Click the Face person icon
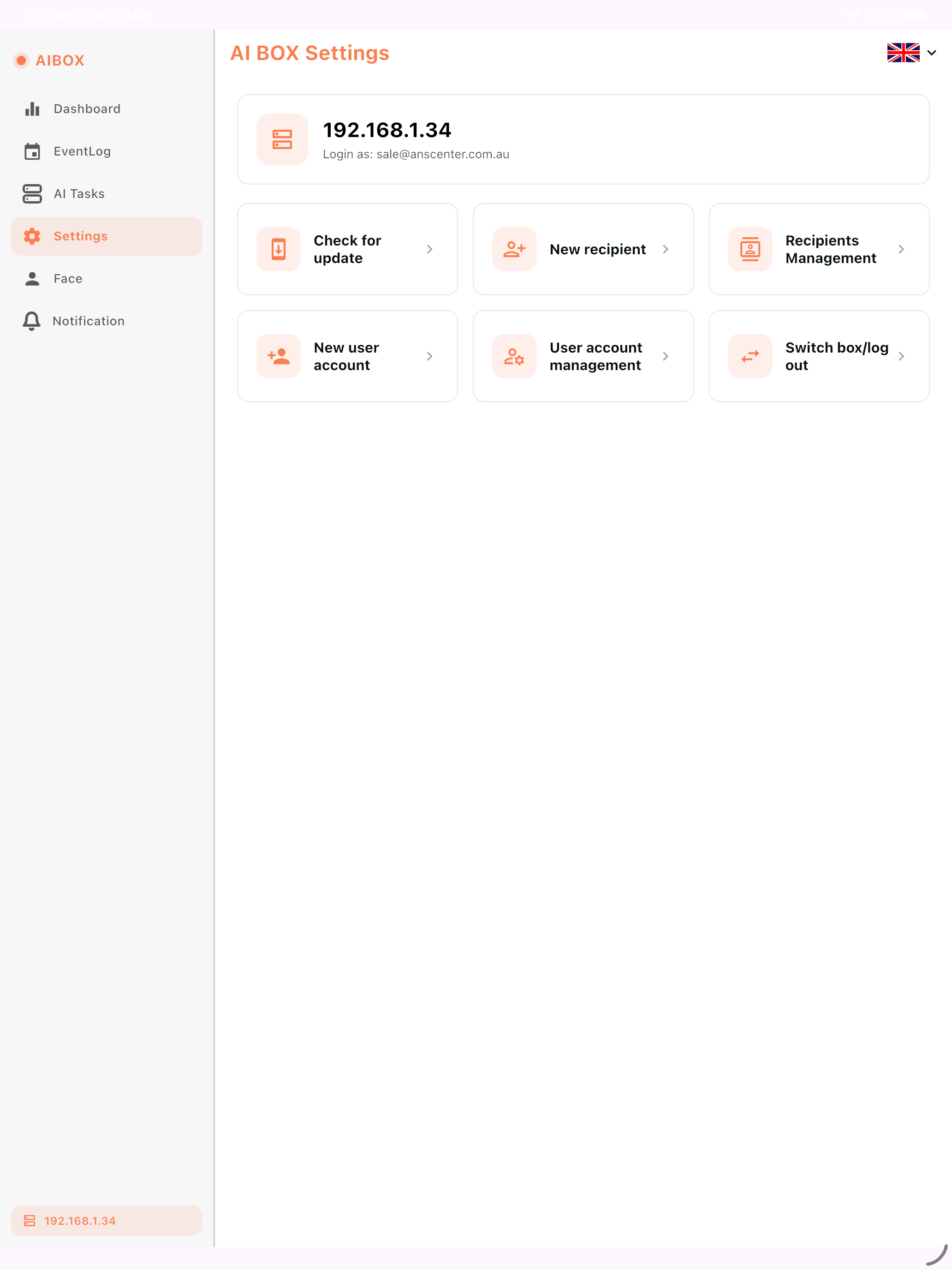Image resolution: width=952 pixels, height=1270 pixels. click(32, 278)
